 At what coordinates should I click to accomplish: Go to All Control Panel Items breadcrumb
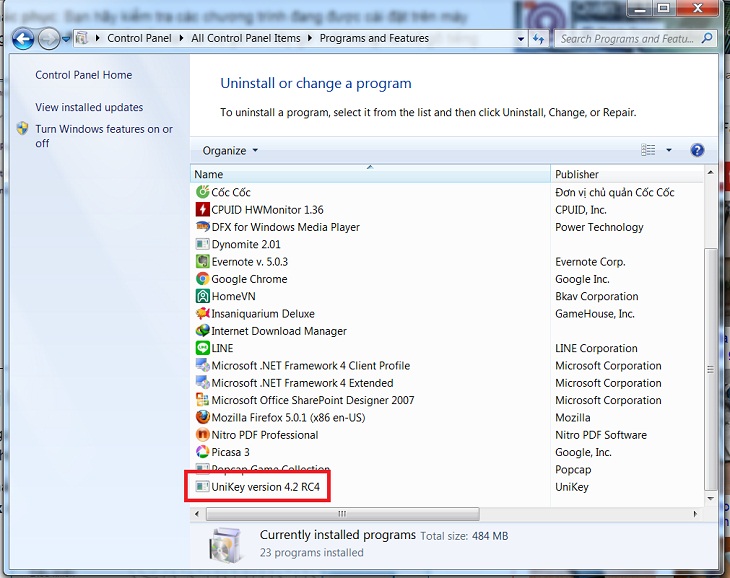246,38
